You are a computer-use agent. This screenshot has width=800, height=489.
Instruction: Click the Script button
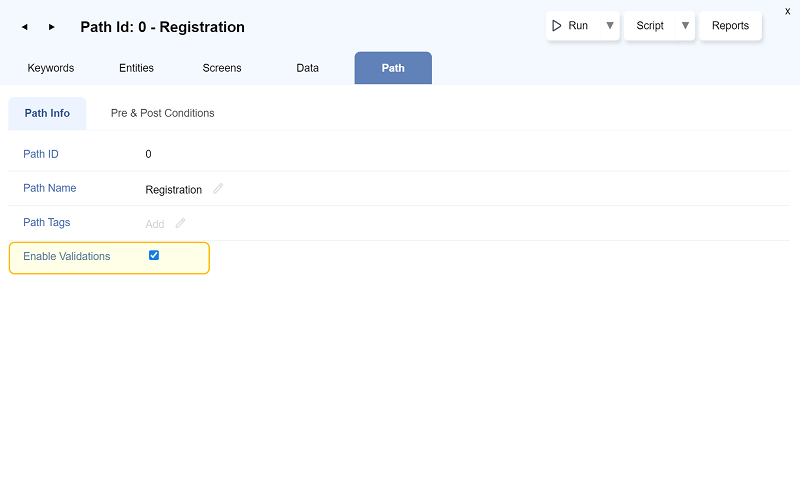click(650, 26)
